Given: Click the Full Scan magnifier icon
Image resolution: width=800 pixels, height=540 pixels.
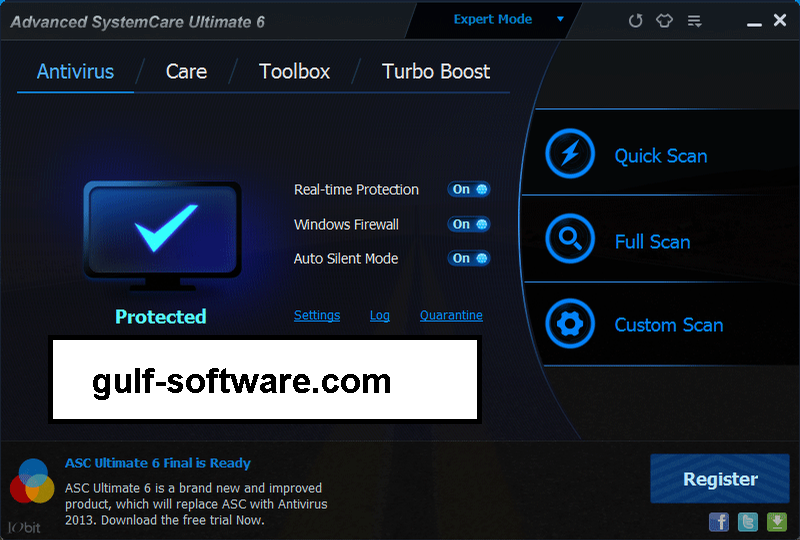Looking at the screenshot, I should point(570,238).
